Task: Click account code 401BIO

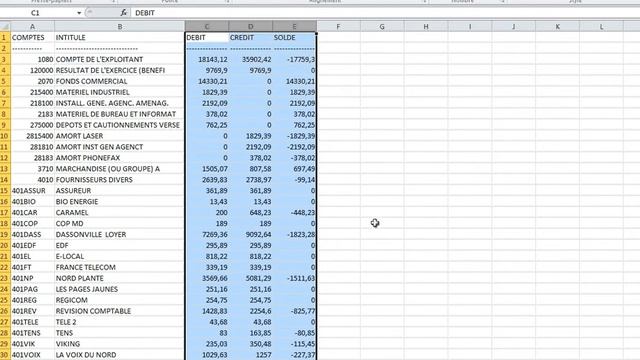Action: pyautogui.click(x=32, y=202)
